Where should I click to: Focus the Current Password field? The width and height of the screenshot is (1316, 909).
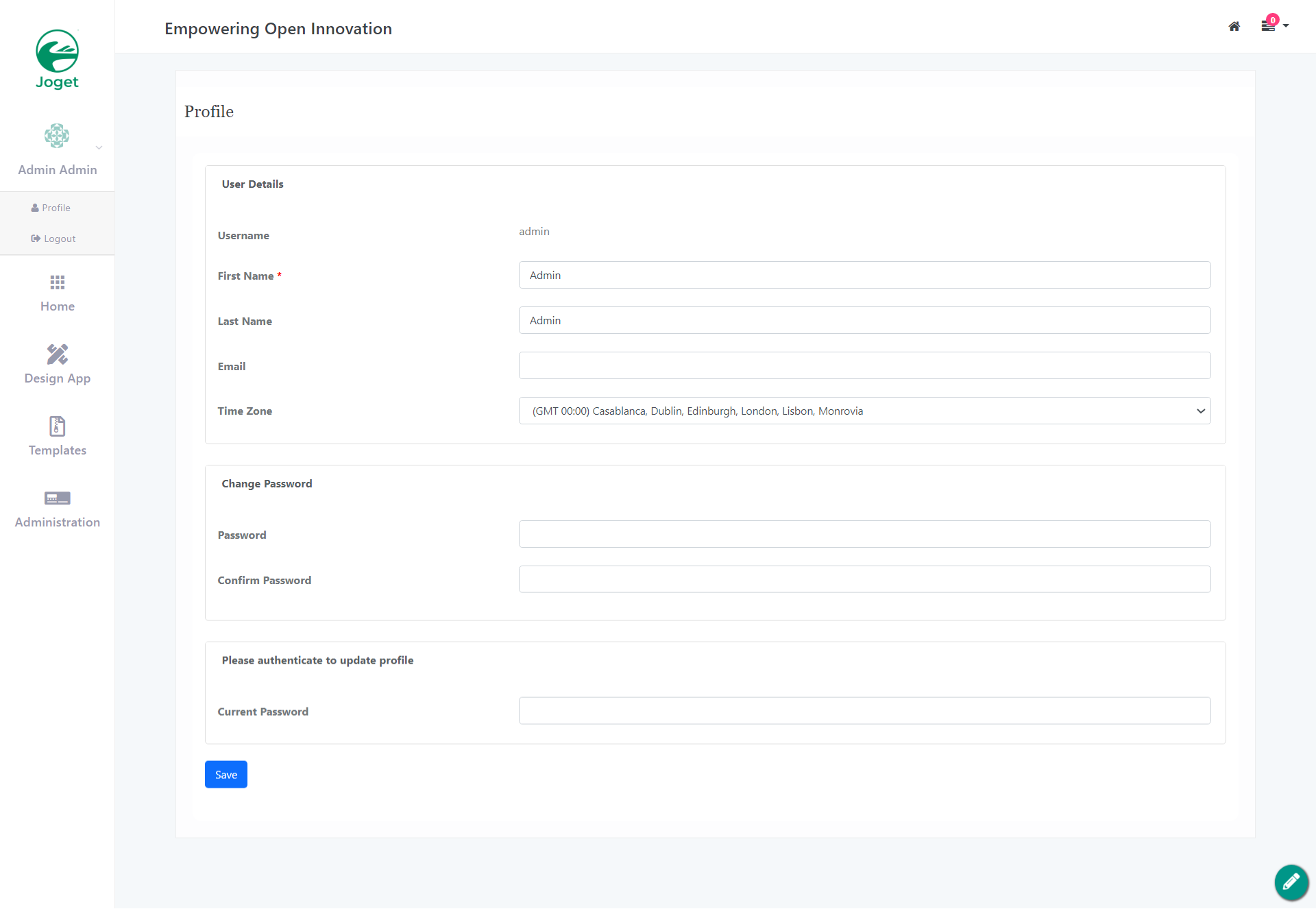(x=864, y=711)
